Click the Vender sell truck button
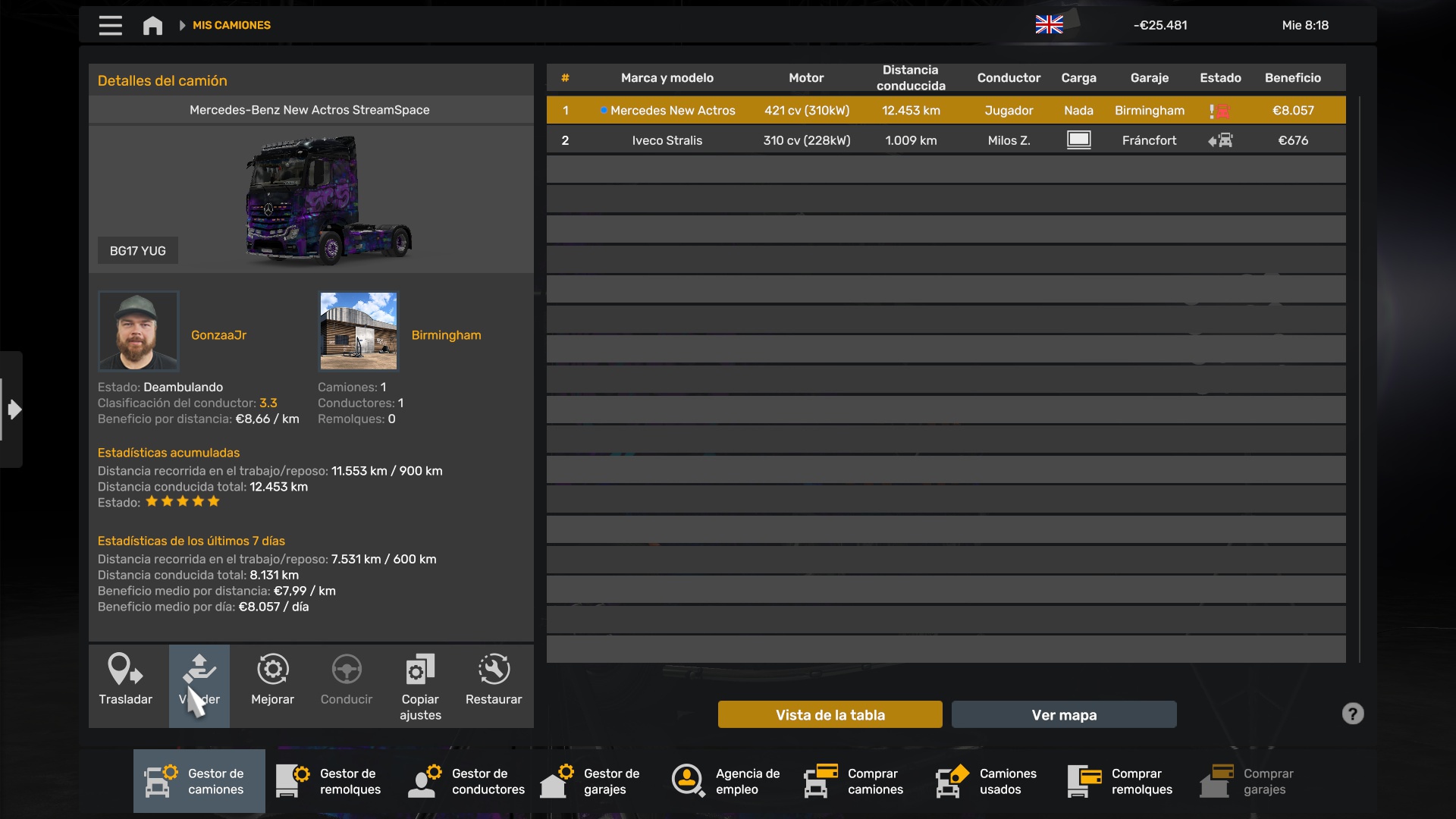The width and height of the screenshot is (1456, 819). coord(199,686)
